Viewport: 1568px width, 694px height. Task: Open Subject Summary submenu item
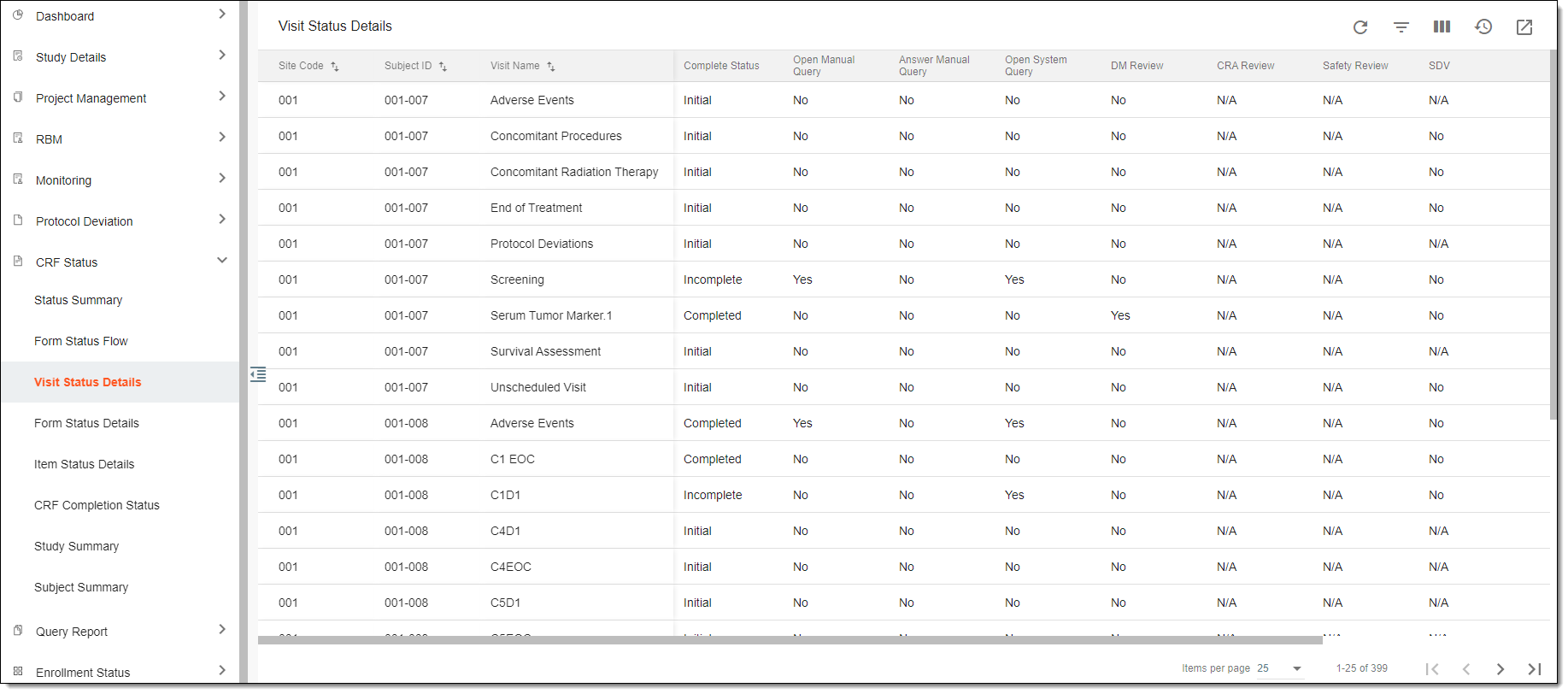(x=81, y=587)
